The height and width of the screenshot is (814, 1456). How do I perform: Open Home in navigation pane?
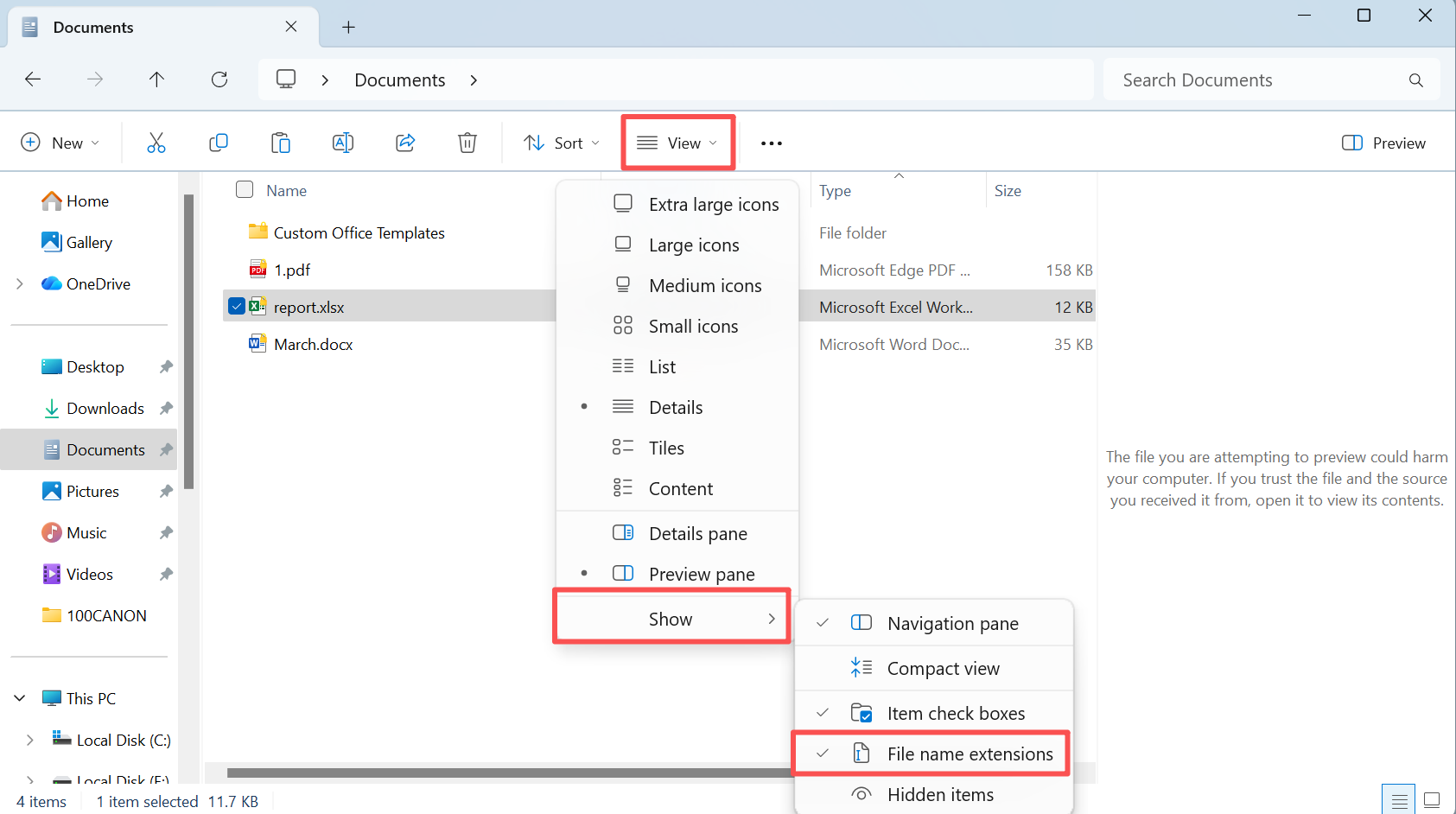click(75, 200)
